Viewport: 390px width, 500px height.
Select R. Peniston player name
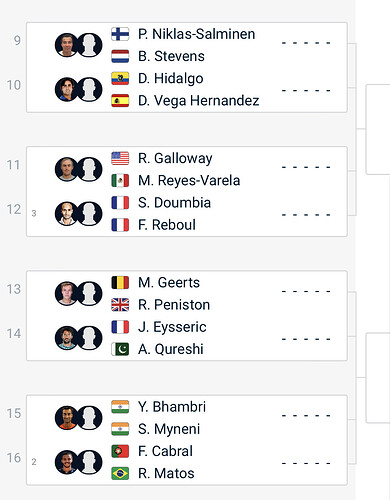[174, 305]
